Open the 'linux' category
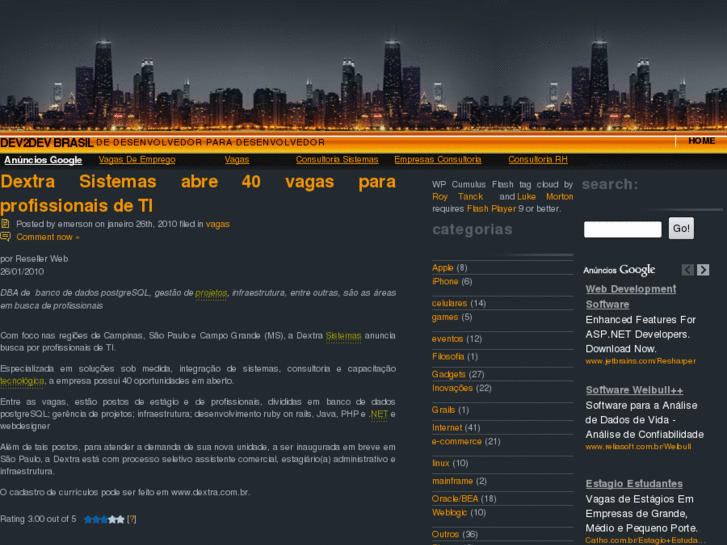Viewport: 727px width, 545px height. pos(440,463)
